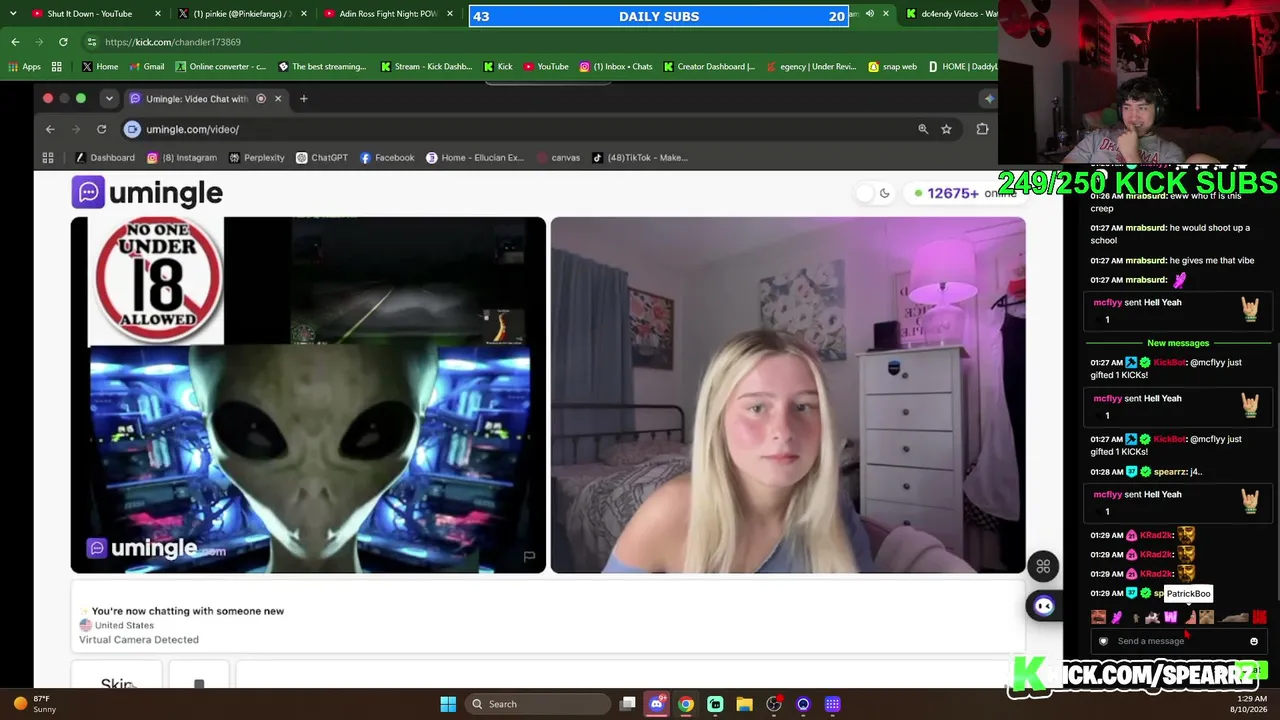Close the Umingle Video Chat tab
The height and width of the screenshot is (720, 1280).
point(278,98)
